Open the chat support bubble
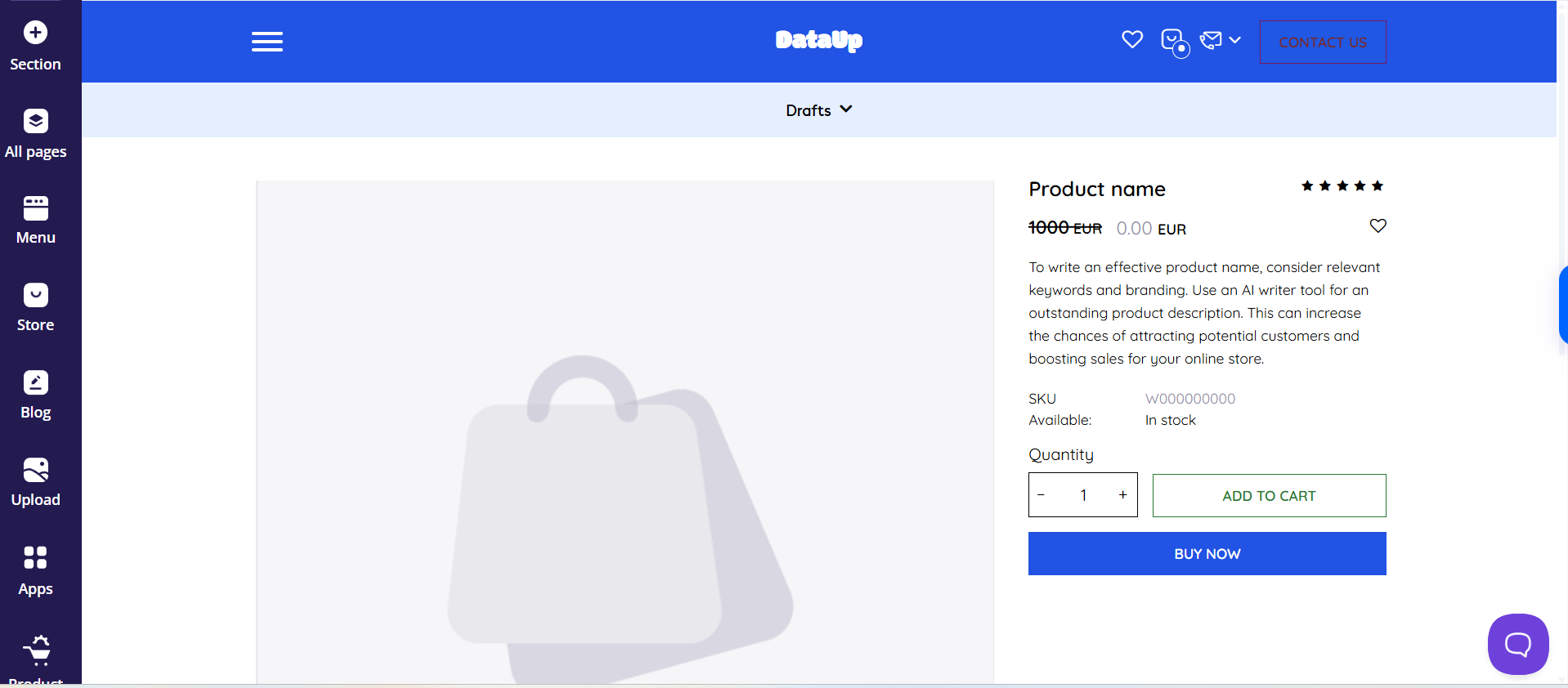 (1518, 644)
